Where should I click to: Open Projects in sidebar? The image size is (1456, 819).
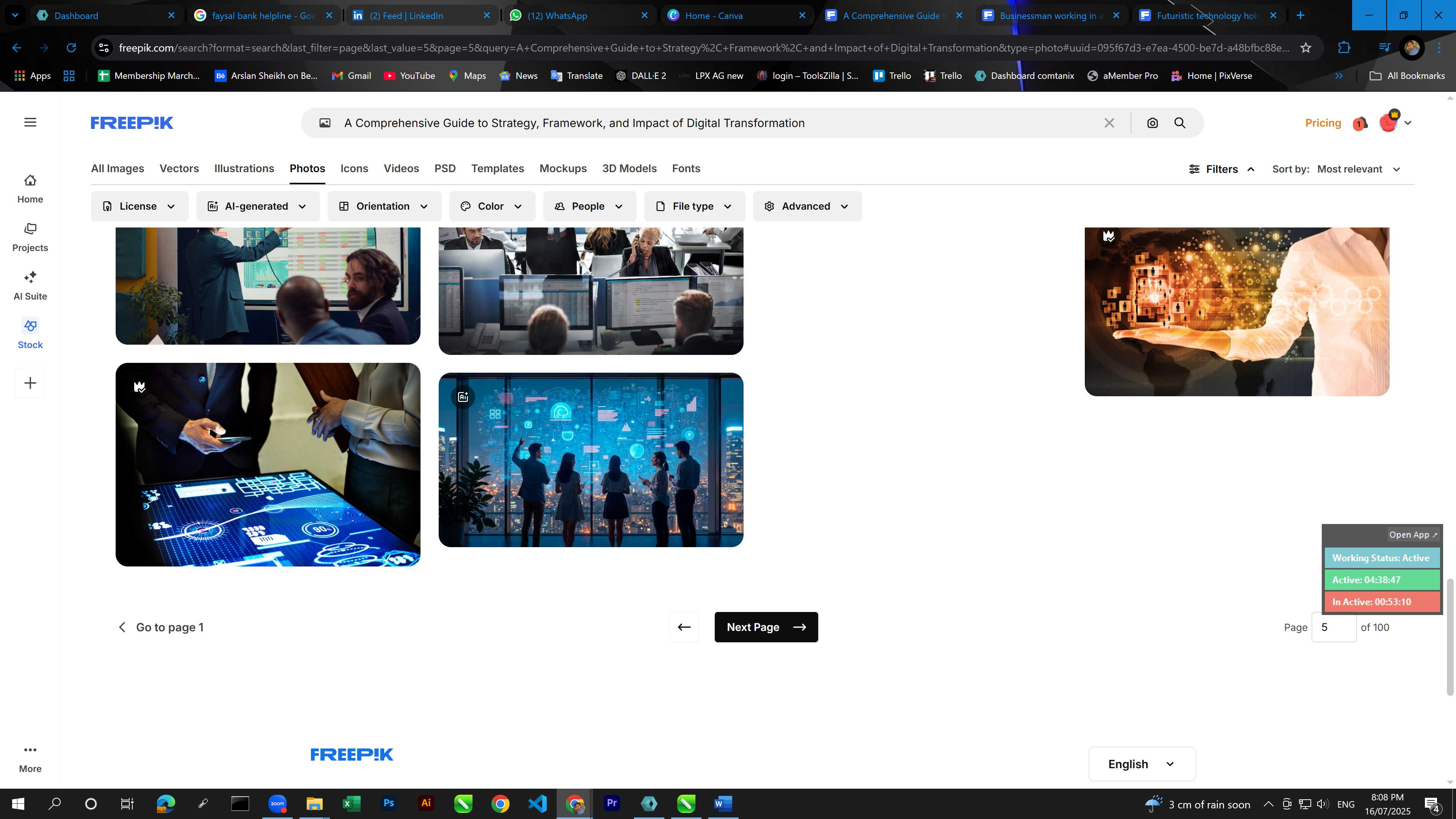30,237
